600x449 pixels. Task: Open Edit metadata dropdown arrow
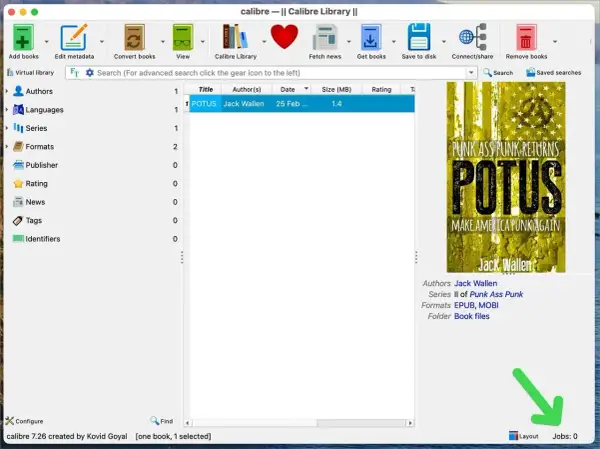[102, 41]
